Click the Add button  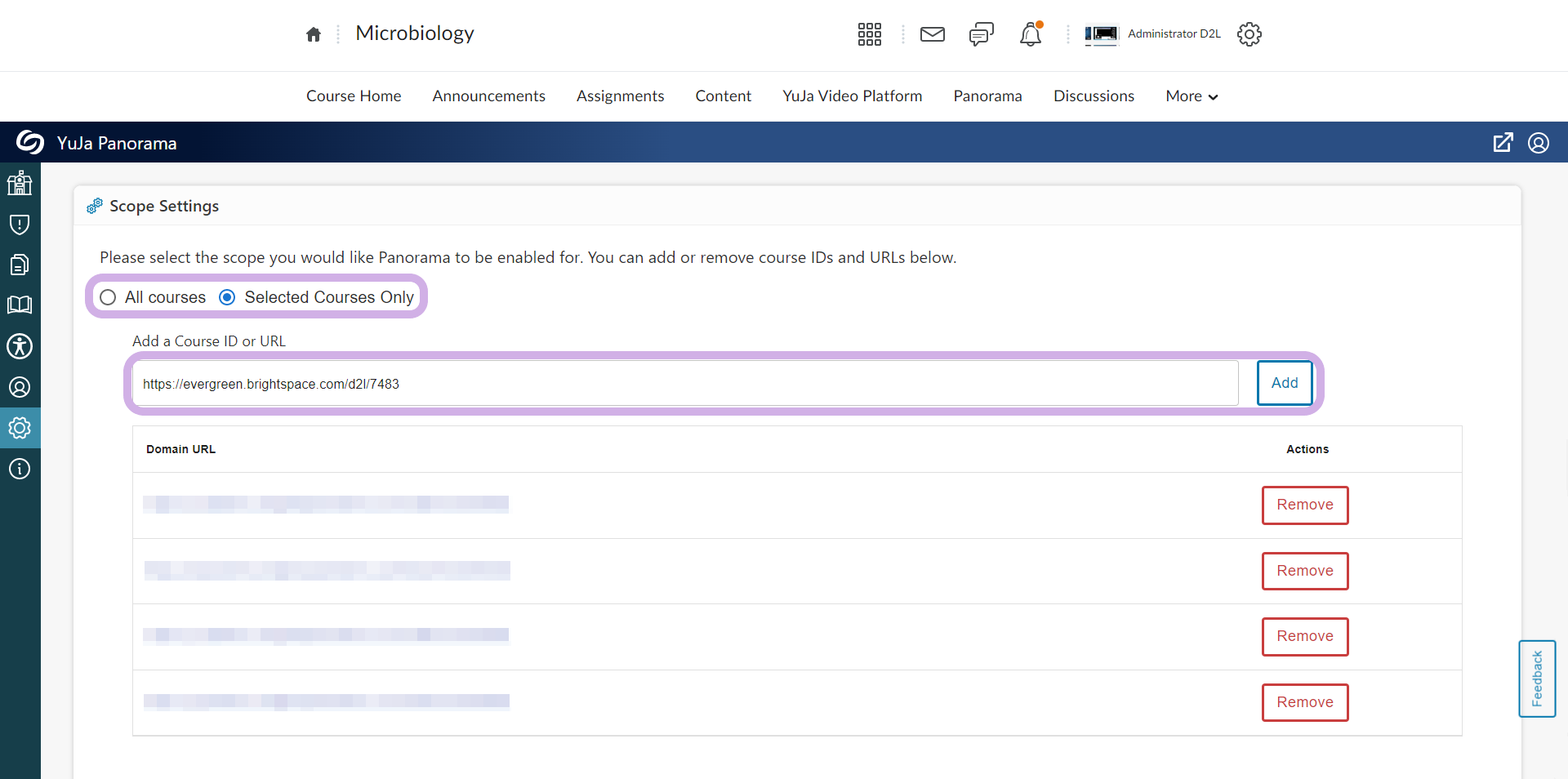tap(1285, 383)
